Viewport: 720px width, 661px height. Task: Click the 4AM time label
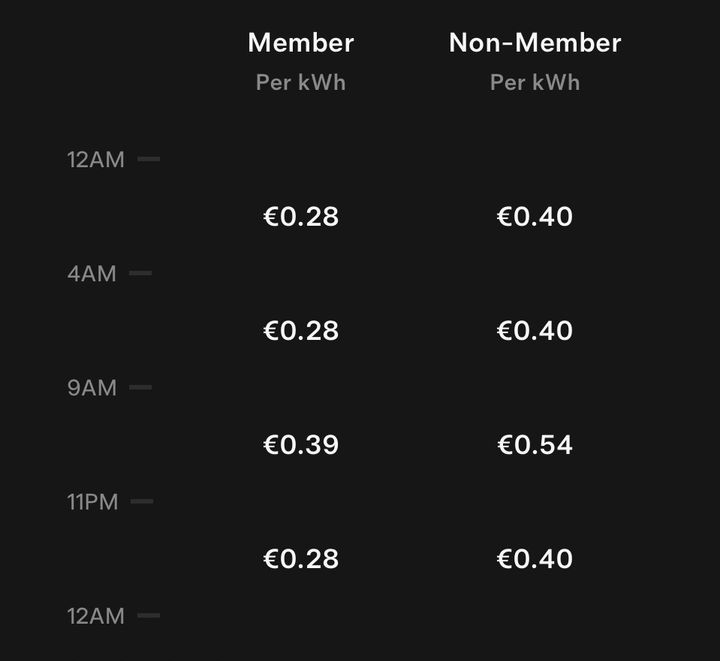click(x=92, y=274)
